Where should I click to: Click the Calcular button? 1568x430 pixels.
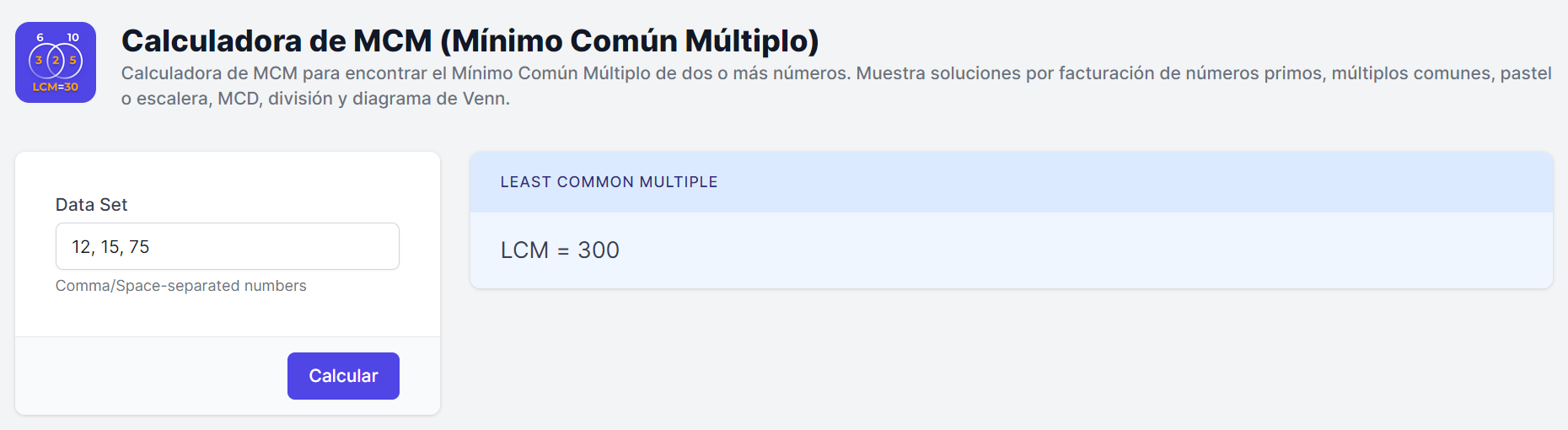(x=343, y=376)
